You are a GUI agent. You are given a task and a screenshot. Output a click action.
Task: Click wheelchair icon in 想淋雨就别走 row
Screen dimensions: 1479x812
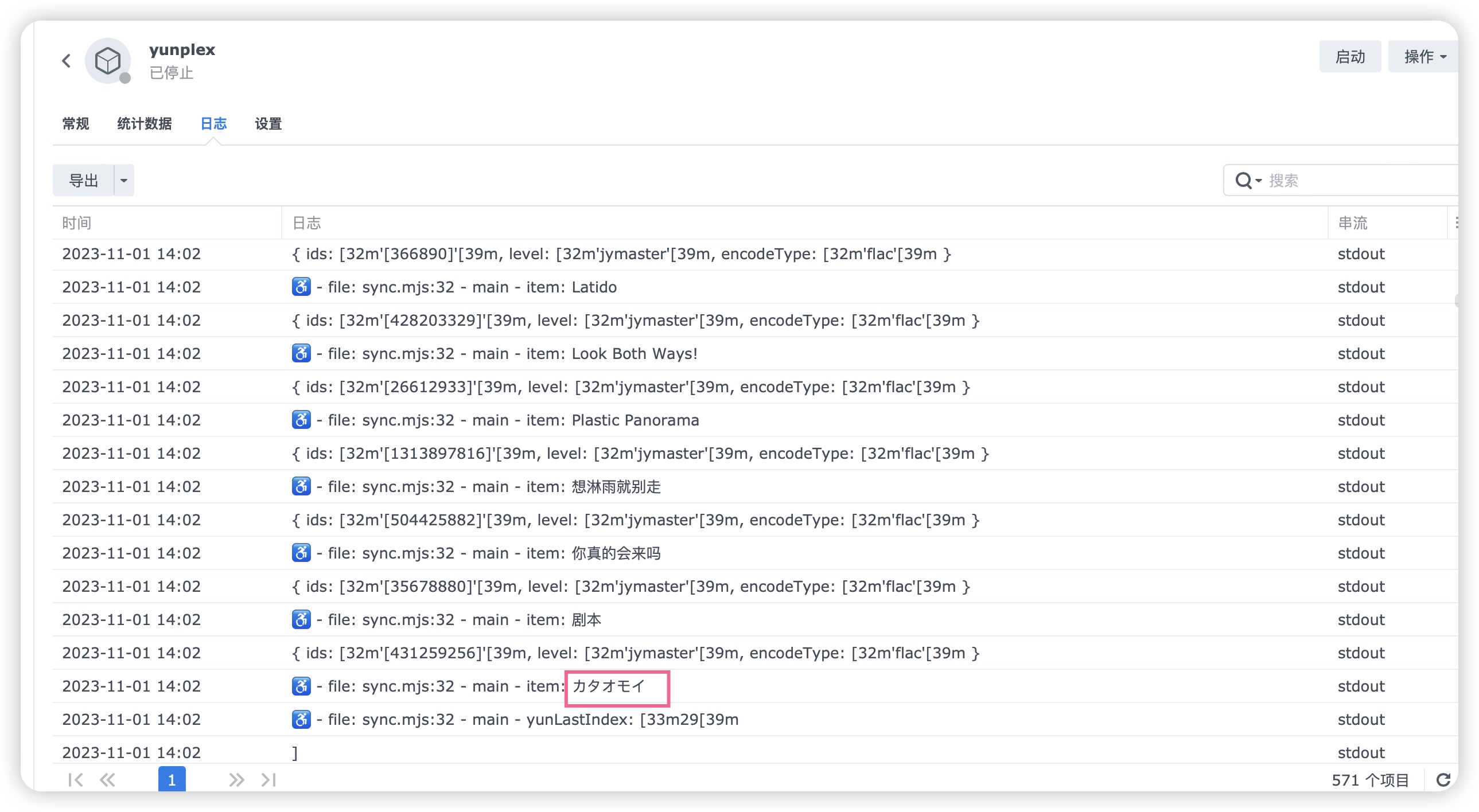coord(301,486)
